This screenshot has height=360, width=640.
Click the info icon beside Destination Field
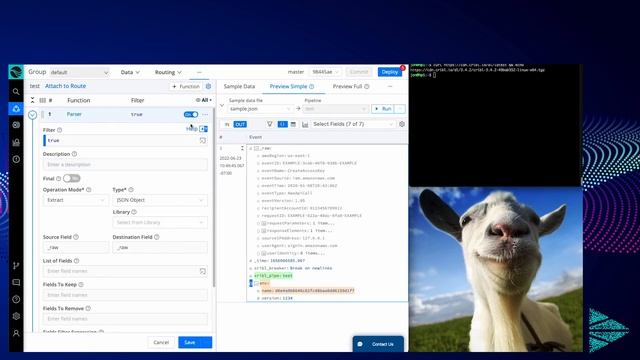coord(157,237)
